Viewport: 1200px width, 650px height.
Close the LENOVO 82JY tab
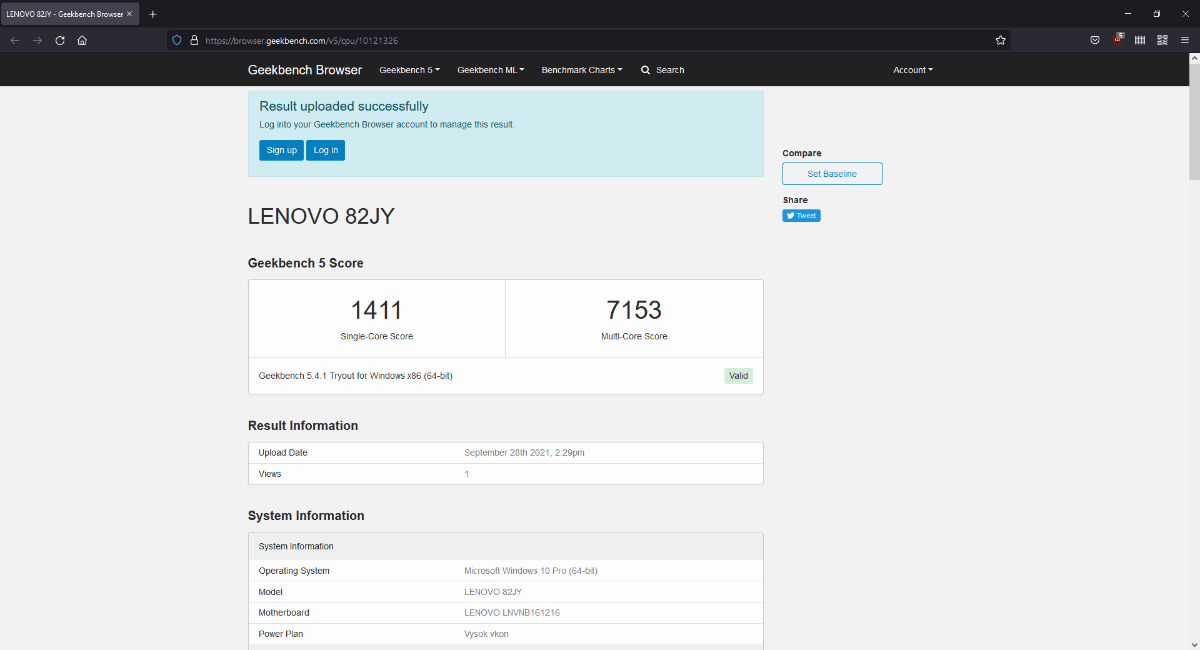click(129, 14)
